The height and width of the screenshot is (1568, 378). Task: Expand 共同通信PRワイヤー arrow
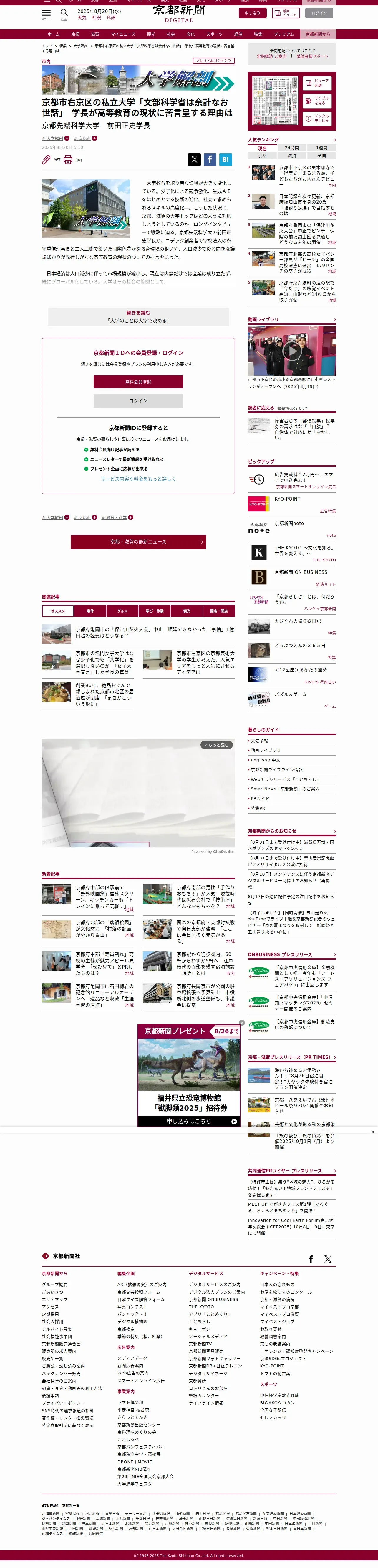335,1171
